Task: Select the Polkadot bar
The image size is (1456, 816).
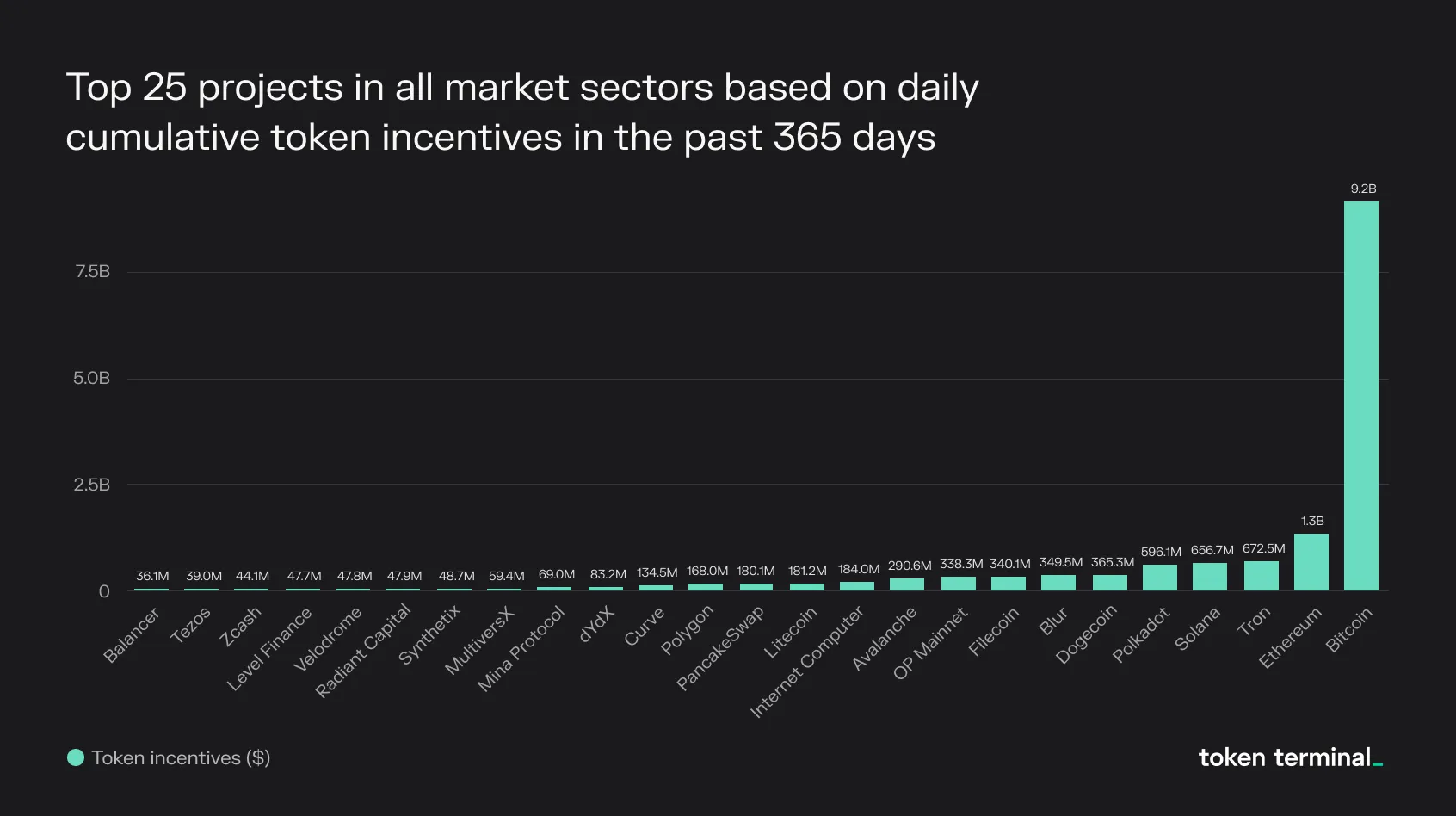Action: tap(1160, 578)
